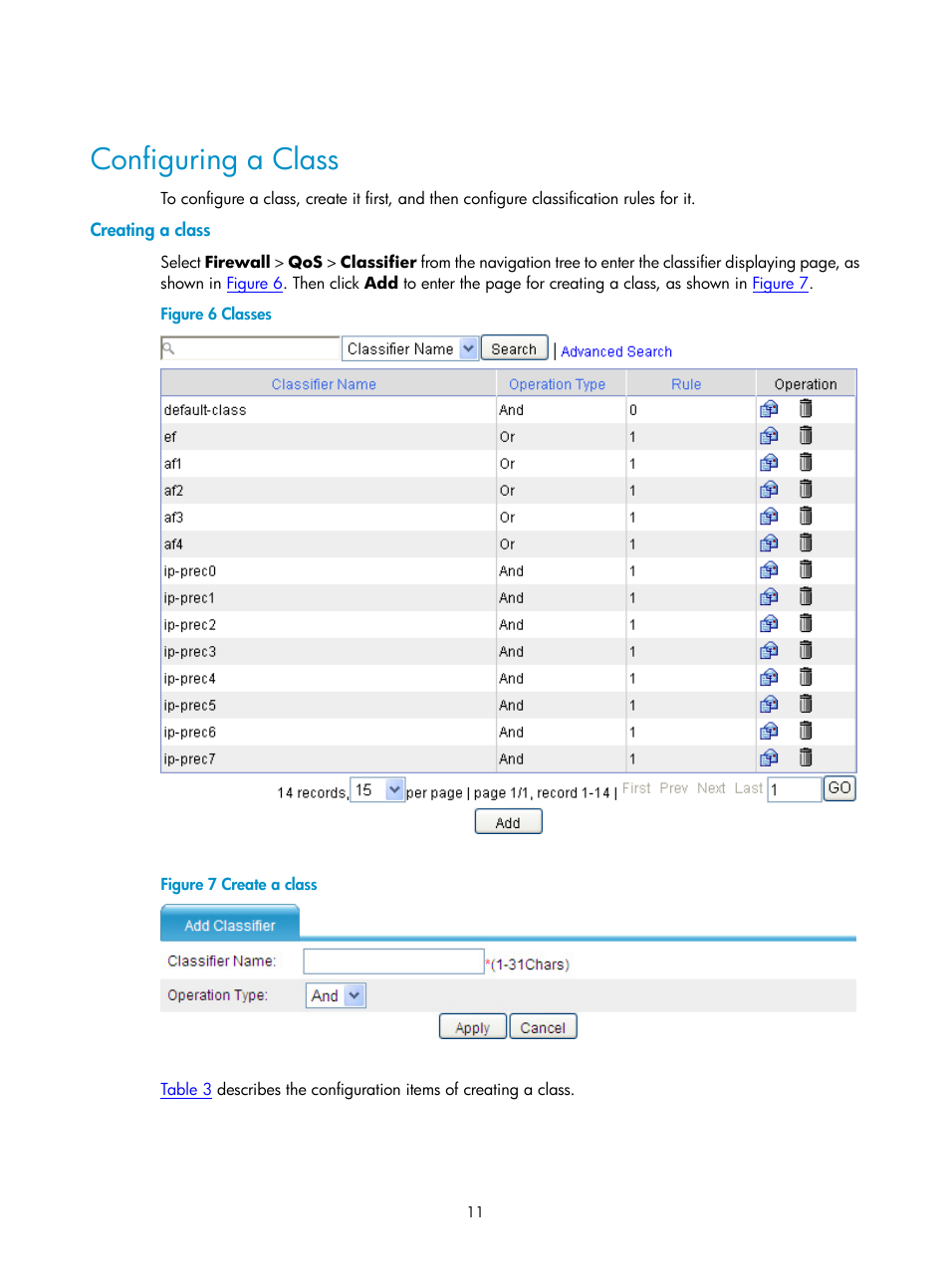Go to First page link

point(636,788)
